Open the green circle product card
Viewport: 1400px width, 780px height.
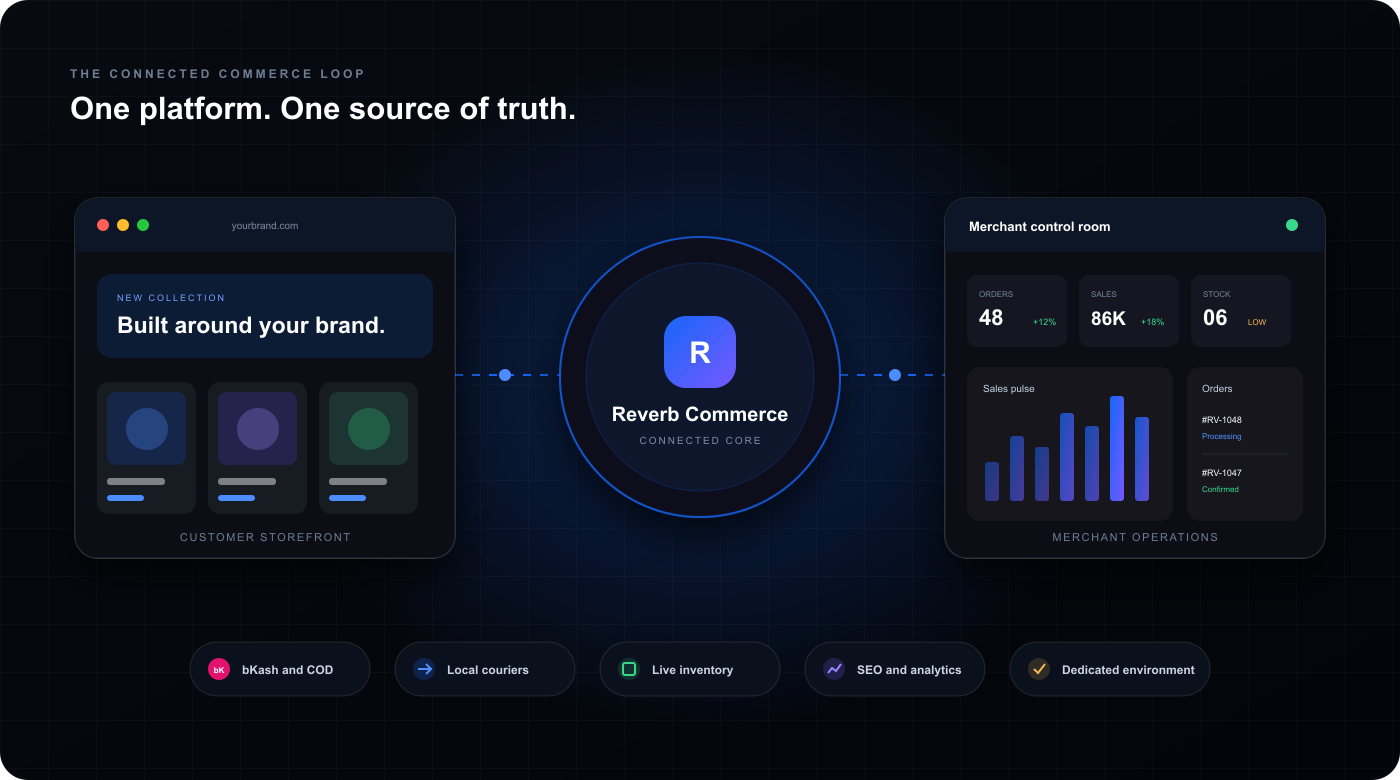point(368,448)
